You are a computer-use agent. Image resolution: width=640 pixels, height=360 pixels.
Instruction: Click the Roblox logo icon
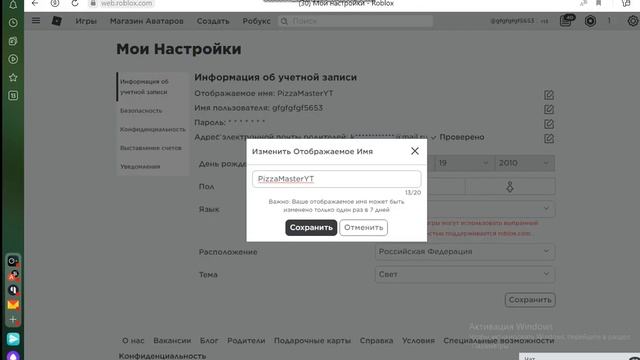[x=57, y=21]
